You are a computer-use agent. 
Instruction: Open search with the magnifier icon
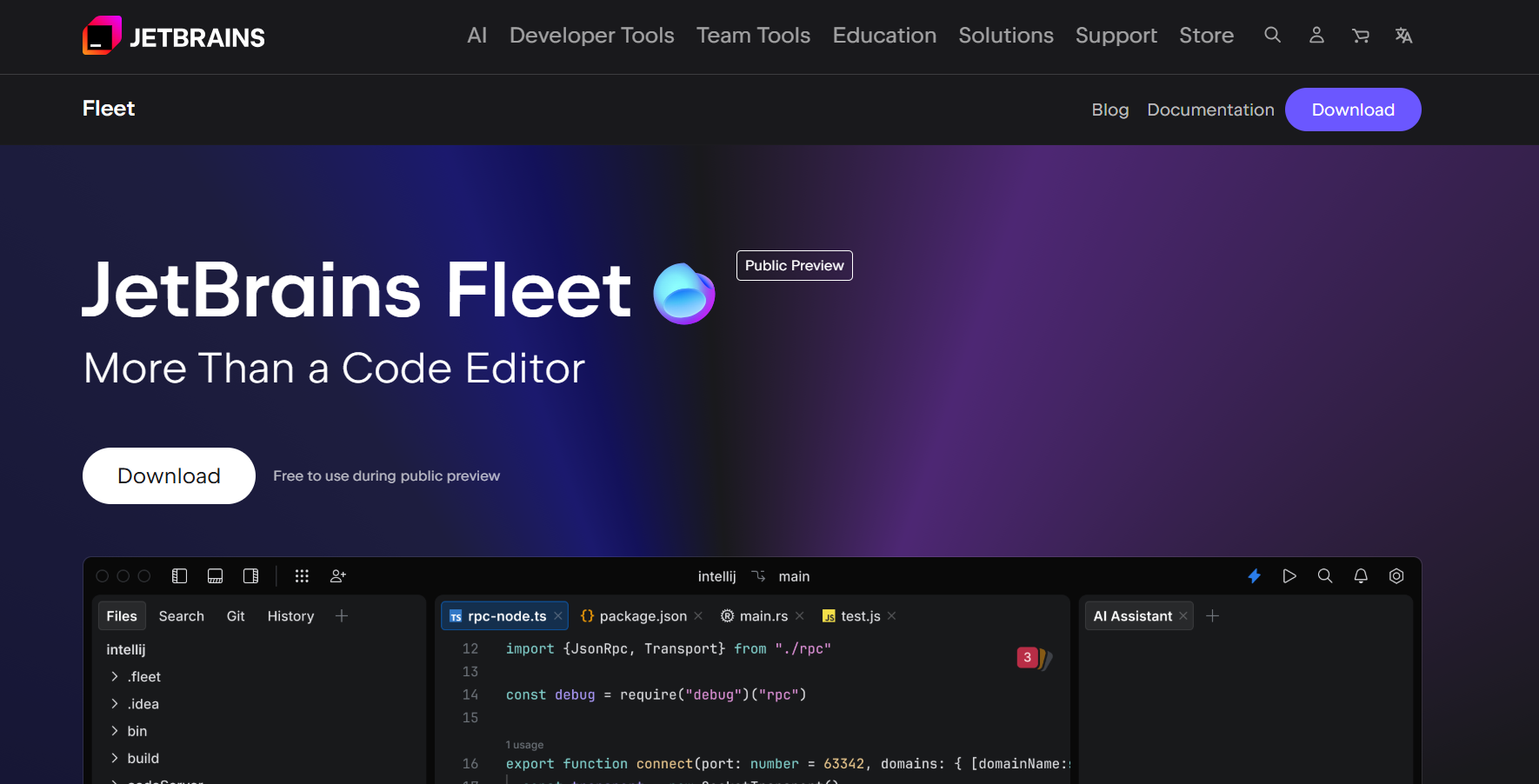point(1325,575)
